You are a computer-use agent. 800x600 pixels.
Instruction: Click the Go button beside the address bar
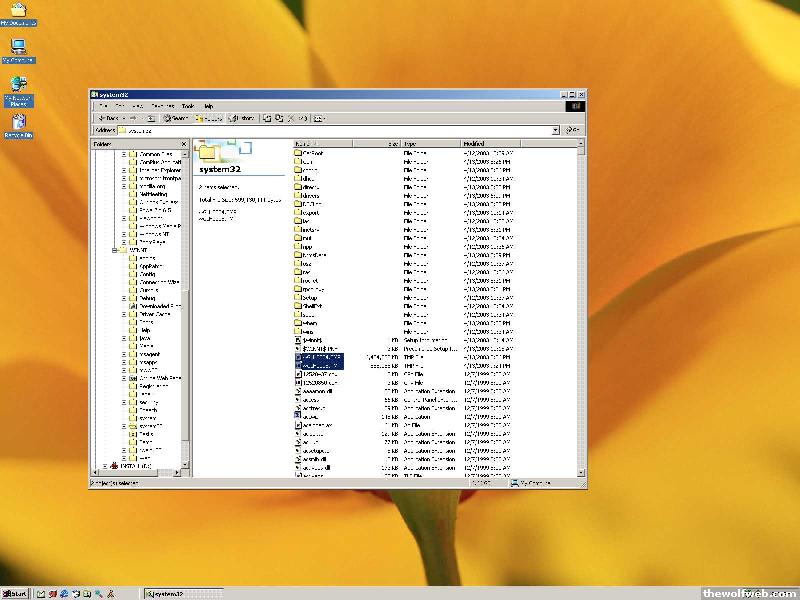tap(572, 130)
